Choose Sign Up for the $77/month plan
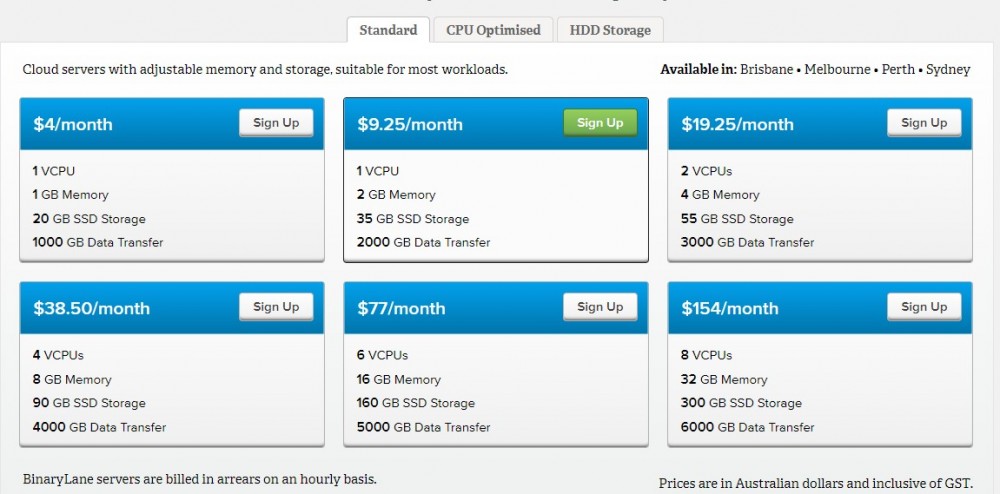Screen dimensions: 1000x494 pyautogui.click(x=600, y=307)
